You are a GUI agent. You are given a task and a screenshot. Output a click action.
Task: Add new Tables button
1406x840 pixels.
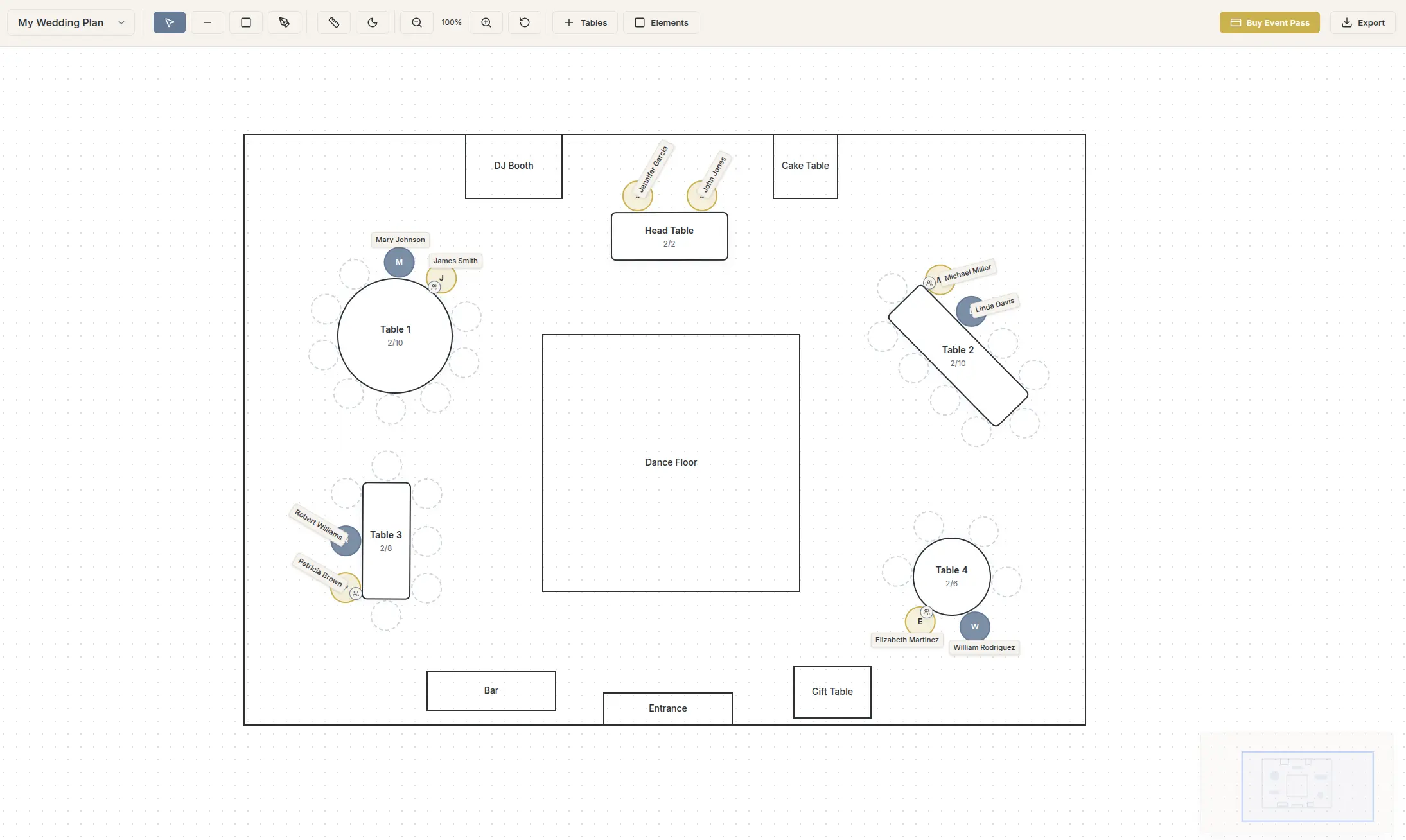[x=585, y=22]
